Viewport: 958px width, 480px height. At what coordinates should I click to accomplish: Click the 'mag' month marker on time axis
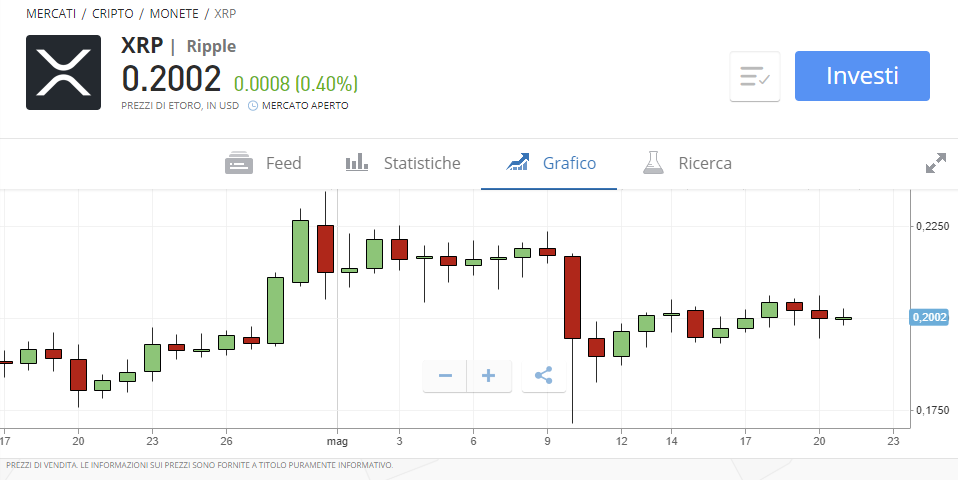point(337,441)
